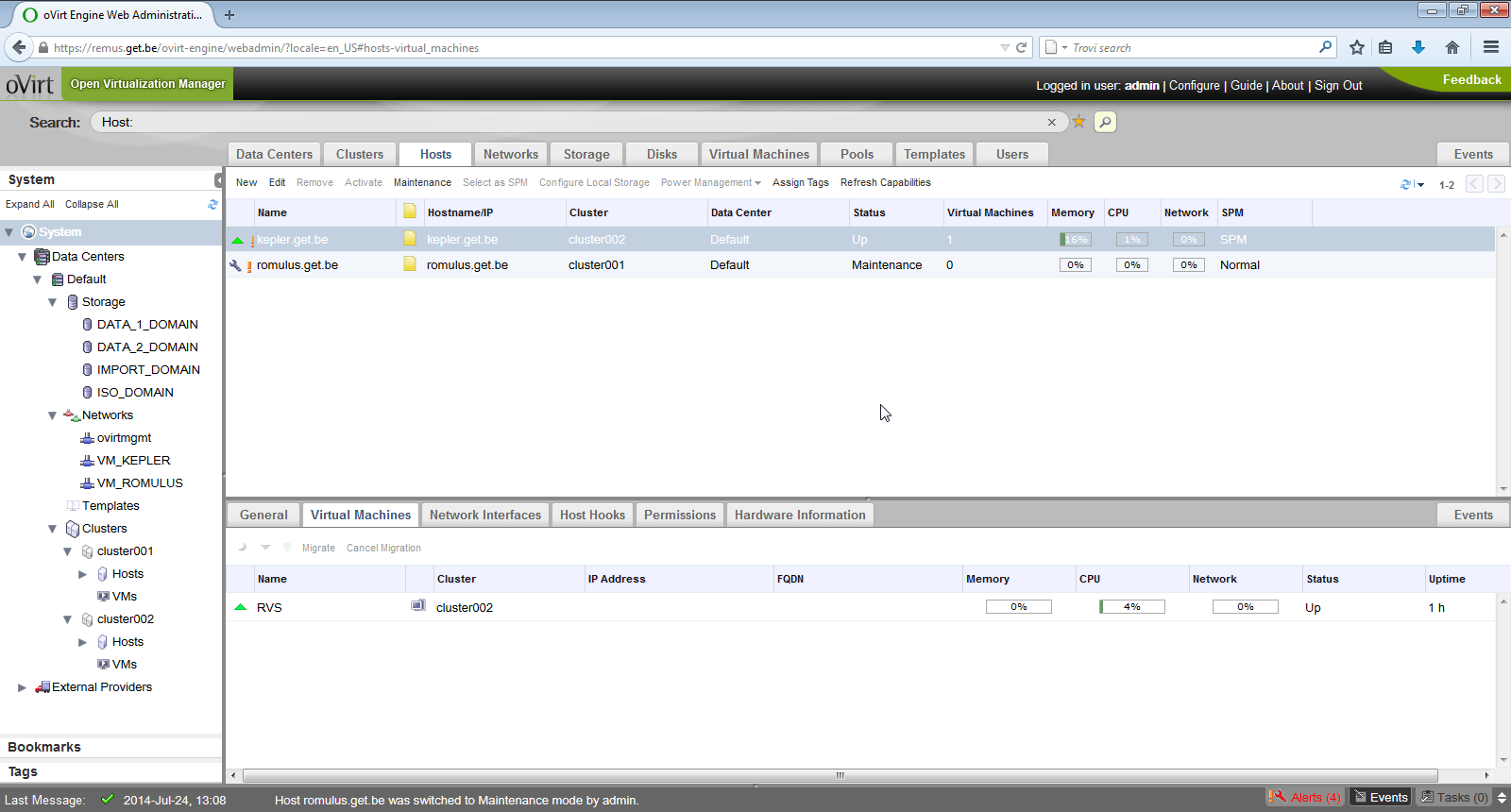
Task: Collapse the Data Centers tree node
Action: point(22,257)
